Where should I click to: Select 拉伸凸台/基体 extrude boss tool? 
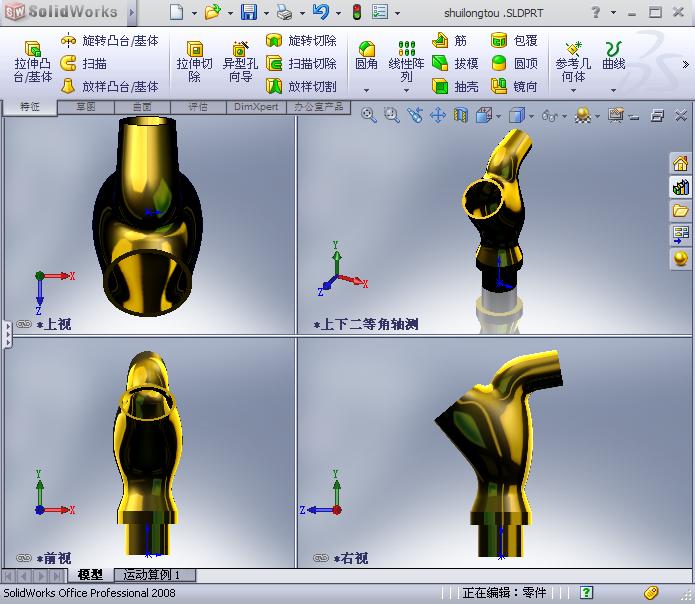33,62
